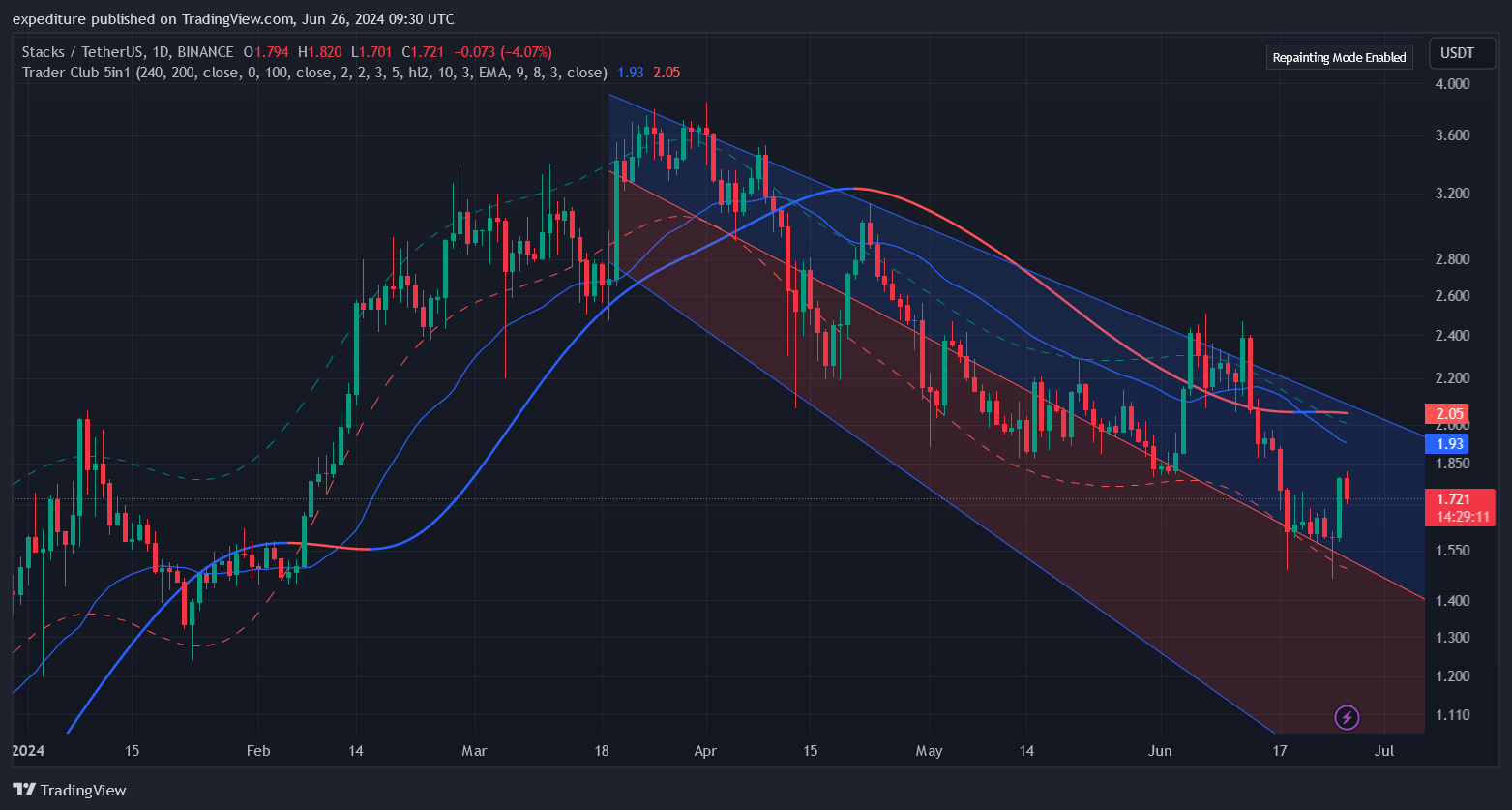The width and height of the screenshot is (1512, 810).
Task: Click the 4.000 price scale label
Action: point(1453,84)
